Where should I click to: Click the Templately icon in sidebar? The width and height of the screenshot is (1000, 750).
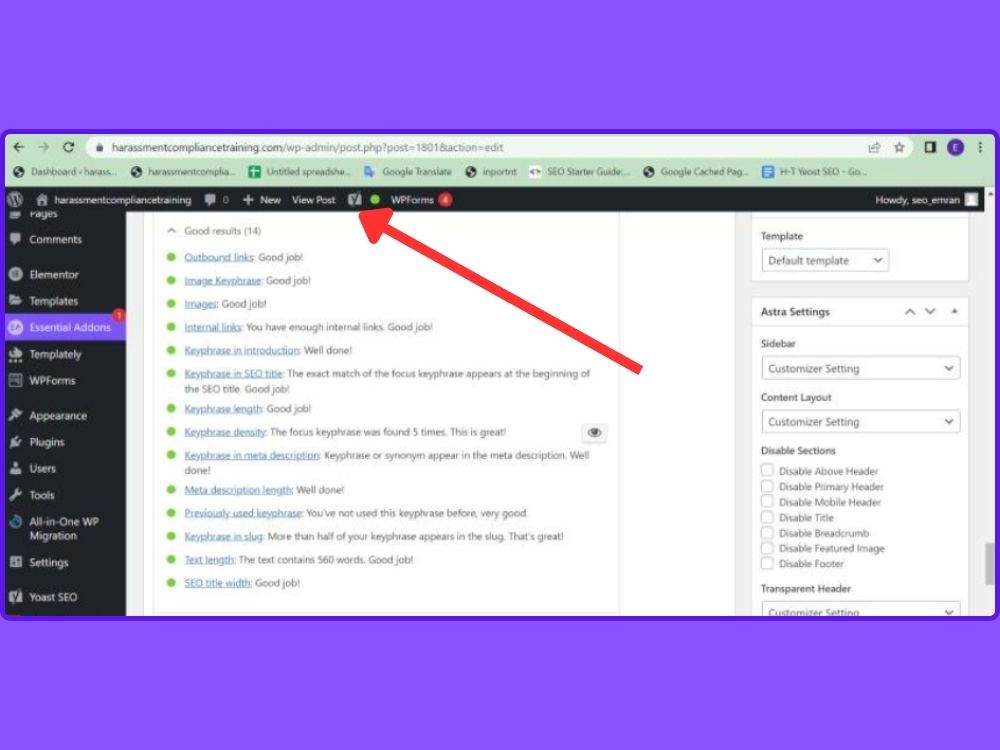click(16, 354)
